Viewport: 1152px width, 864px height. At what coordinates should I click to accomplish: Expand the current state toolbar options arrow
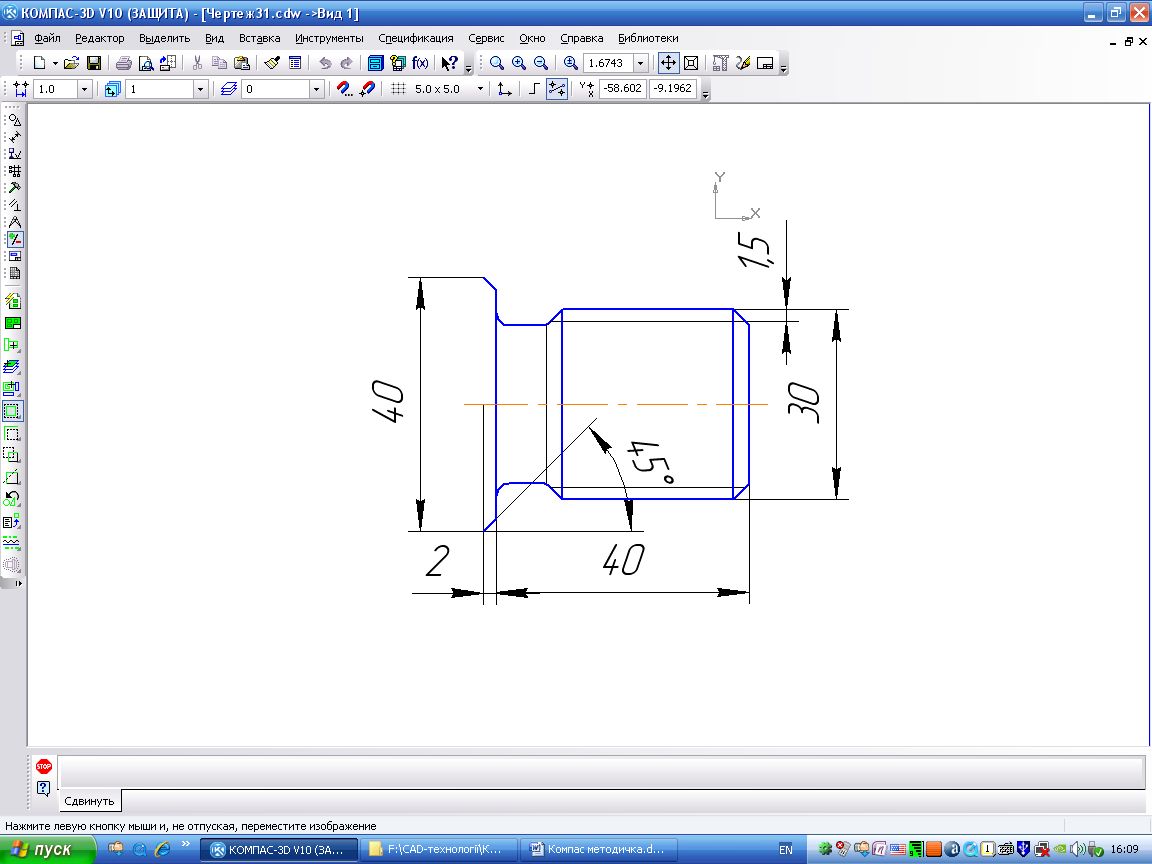[706, 94]
